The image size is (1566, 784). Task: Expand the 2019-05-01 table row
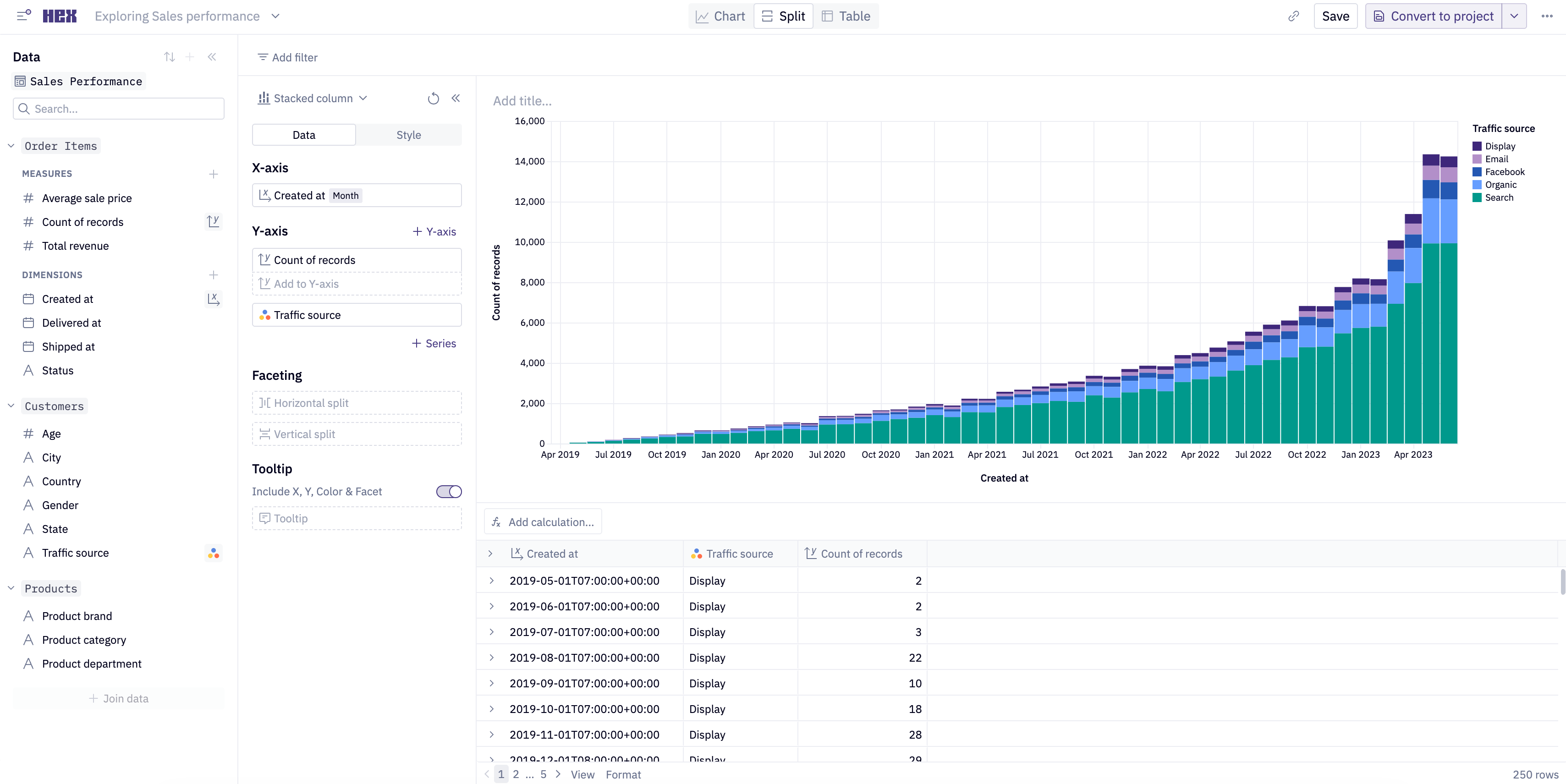point(491,581)
